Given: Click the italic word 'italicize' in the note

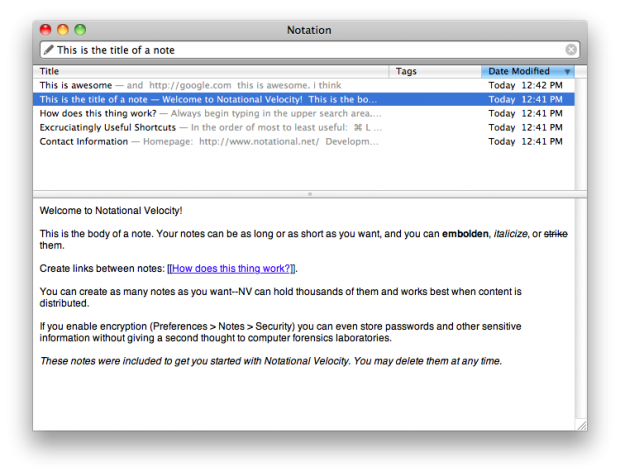Looking at the screenshot, I should [x=510, y=234].
